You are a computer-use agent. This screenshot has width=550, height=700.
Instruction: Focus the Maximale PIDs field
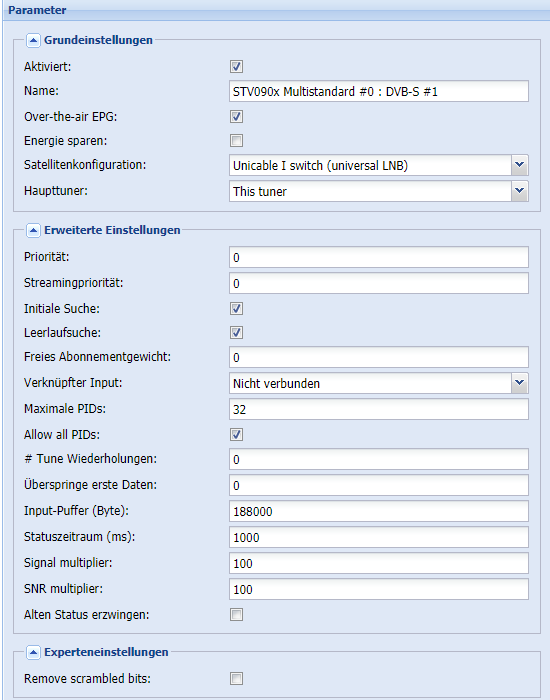pyautogui.click(x=379, y=409)
